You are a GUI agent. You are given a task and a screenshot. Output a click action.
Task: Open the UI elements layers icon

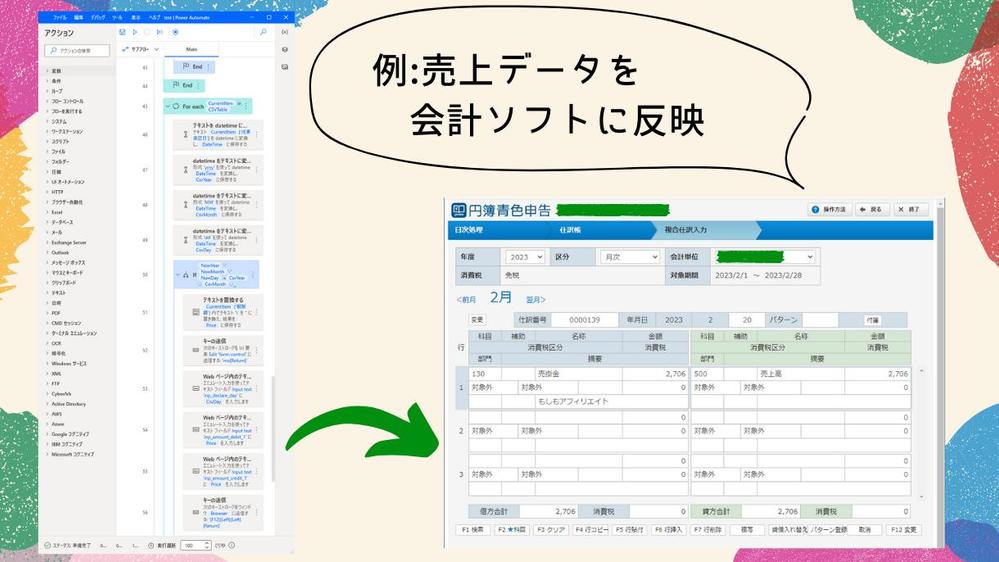pos(285,49)
